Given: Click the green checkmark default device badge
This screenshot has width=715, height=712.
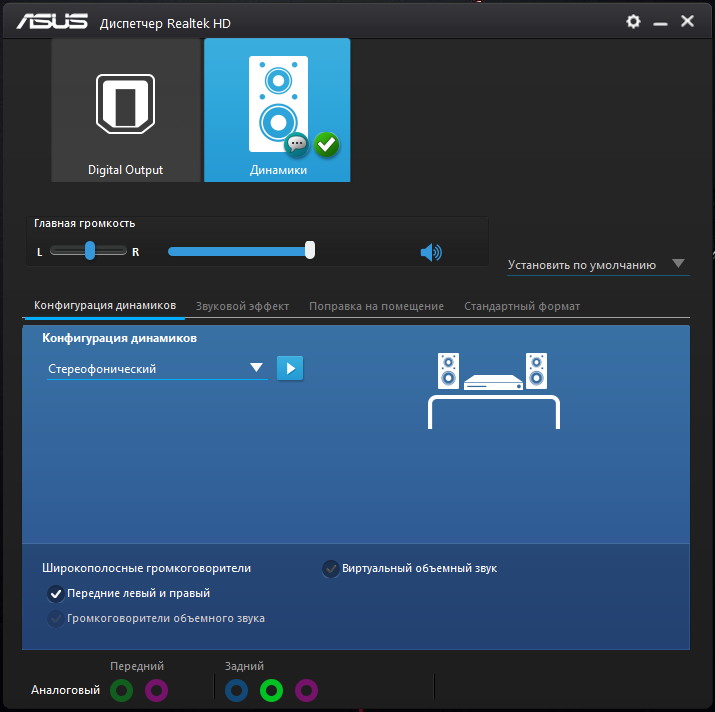Looking at the screenshot, I should 326,145.
